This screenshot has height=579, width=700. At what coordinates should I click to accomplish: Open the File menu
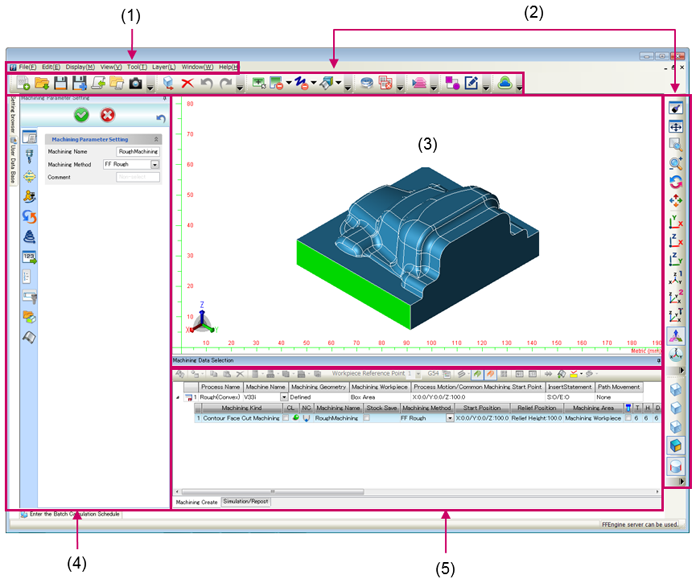[x=27, y=67]
